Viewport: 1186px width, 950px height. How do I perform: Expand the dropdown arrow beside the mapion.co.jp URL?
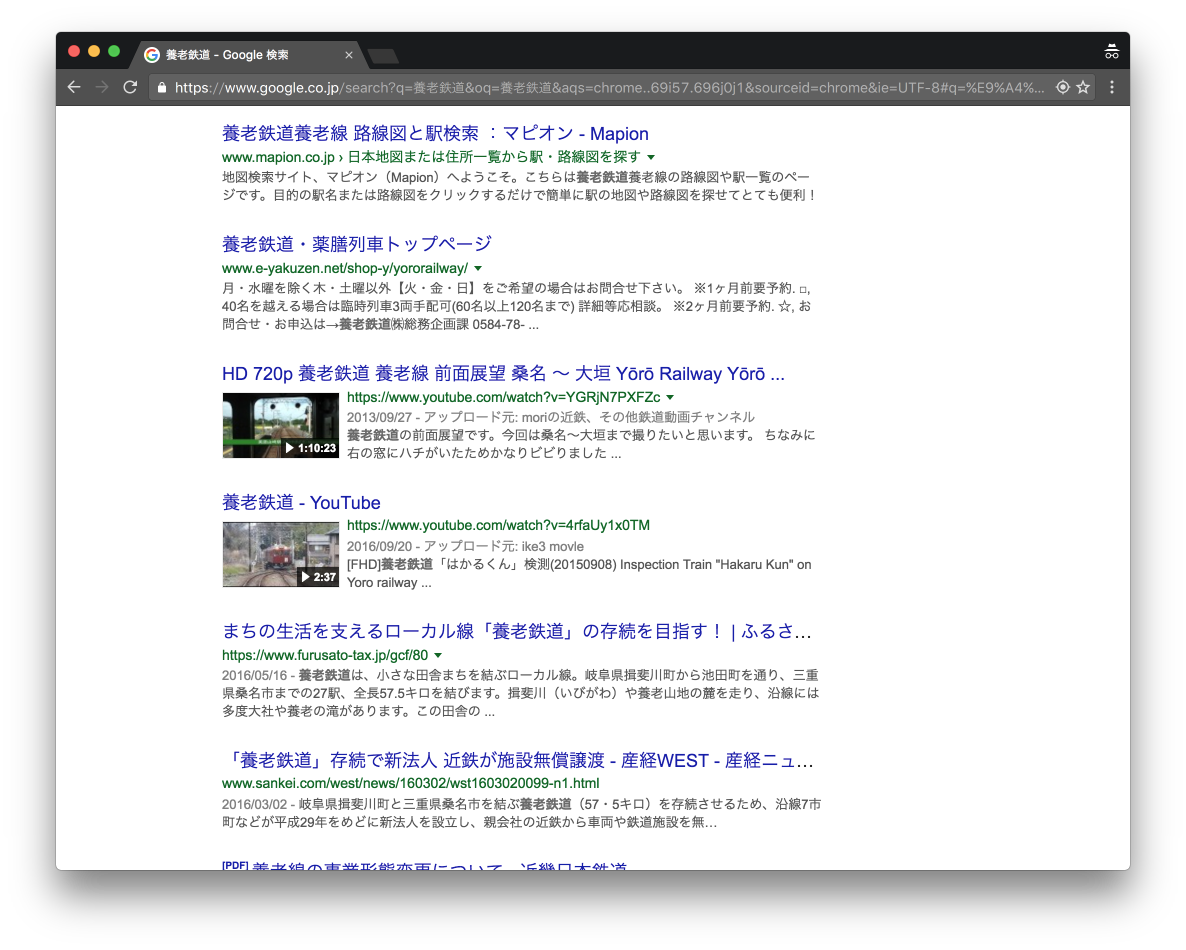[651, 158]
